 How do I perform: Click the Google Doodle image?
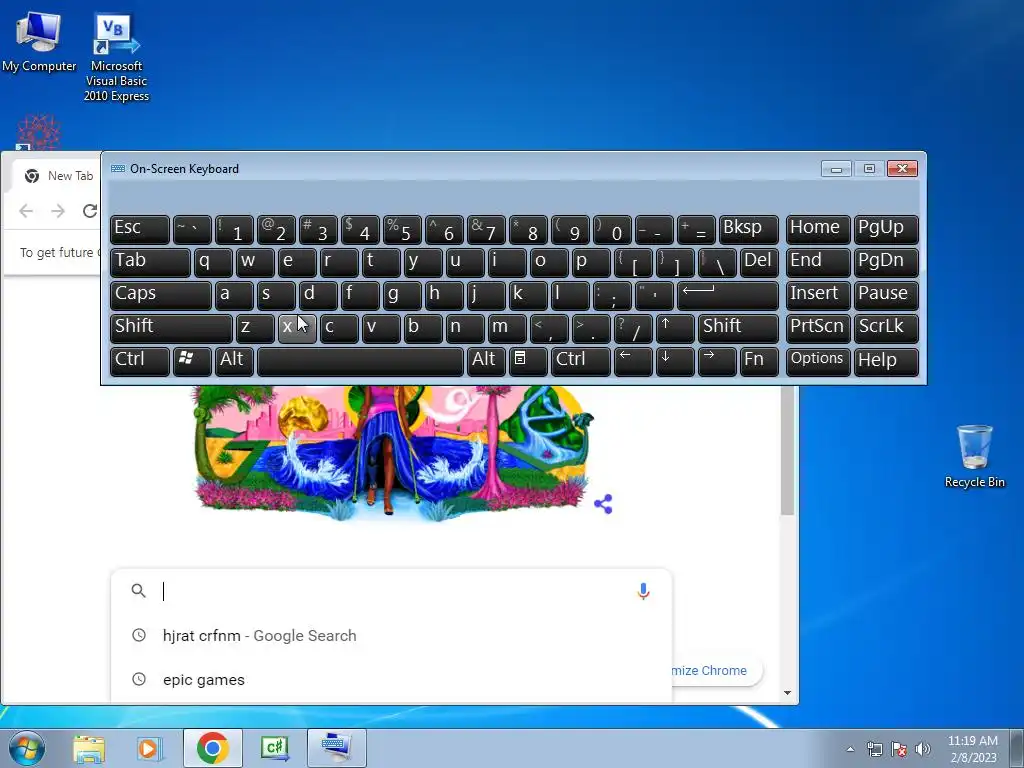(392, 454)
